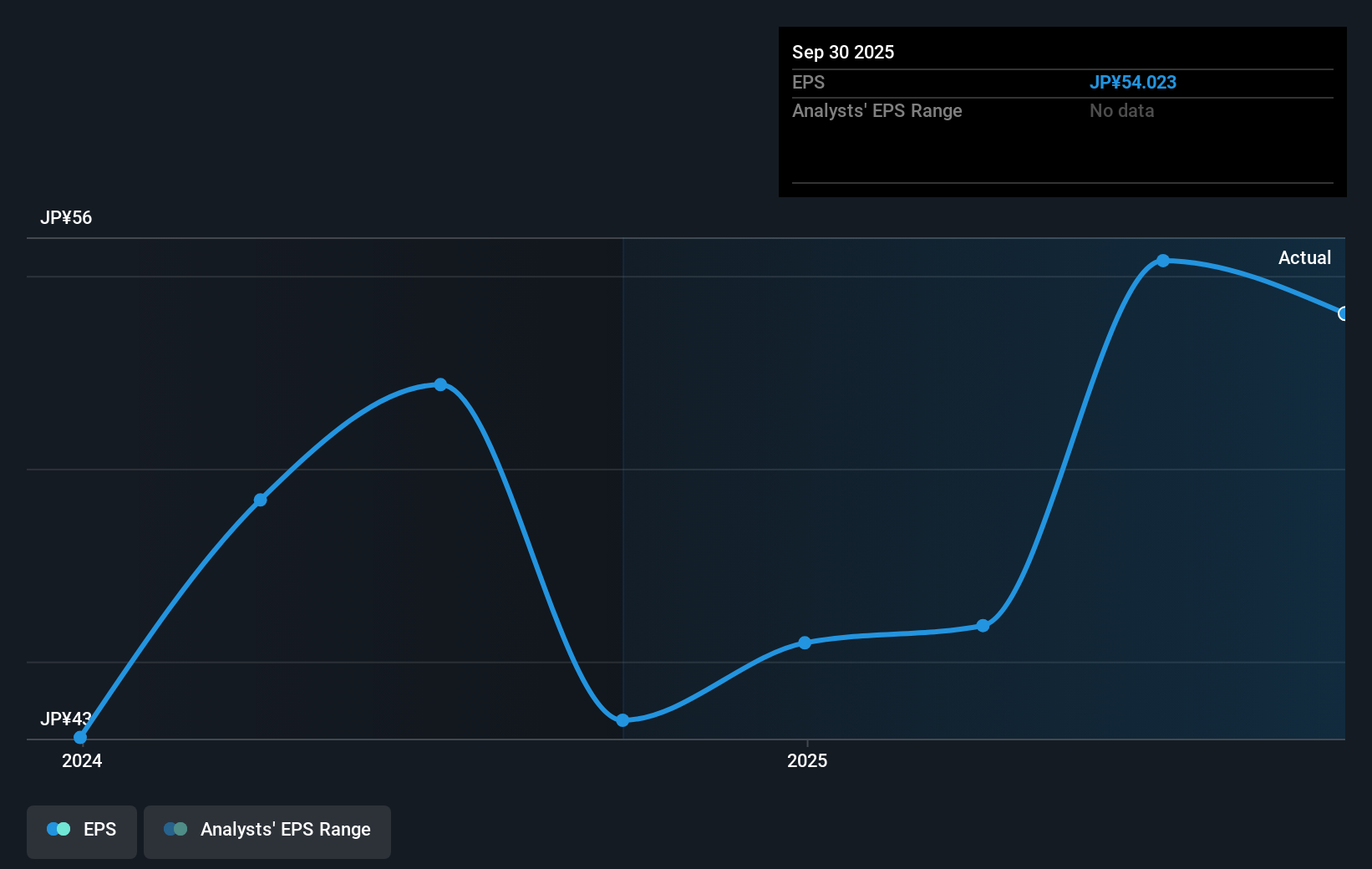Select the 2024 axis label
Screen dimensions: 1372x869
click(x=81, y=760)
